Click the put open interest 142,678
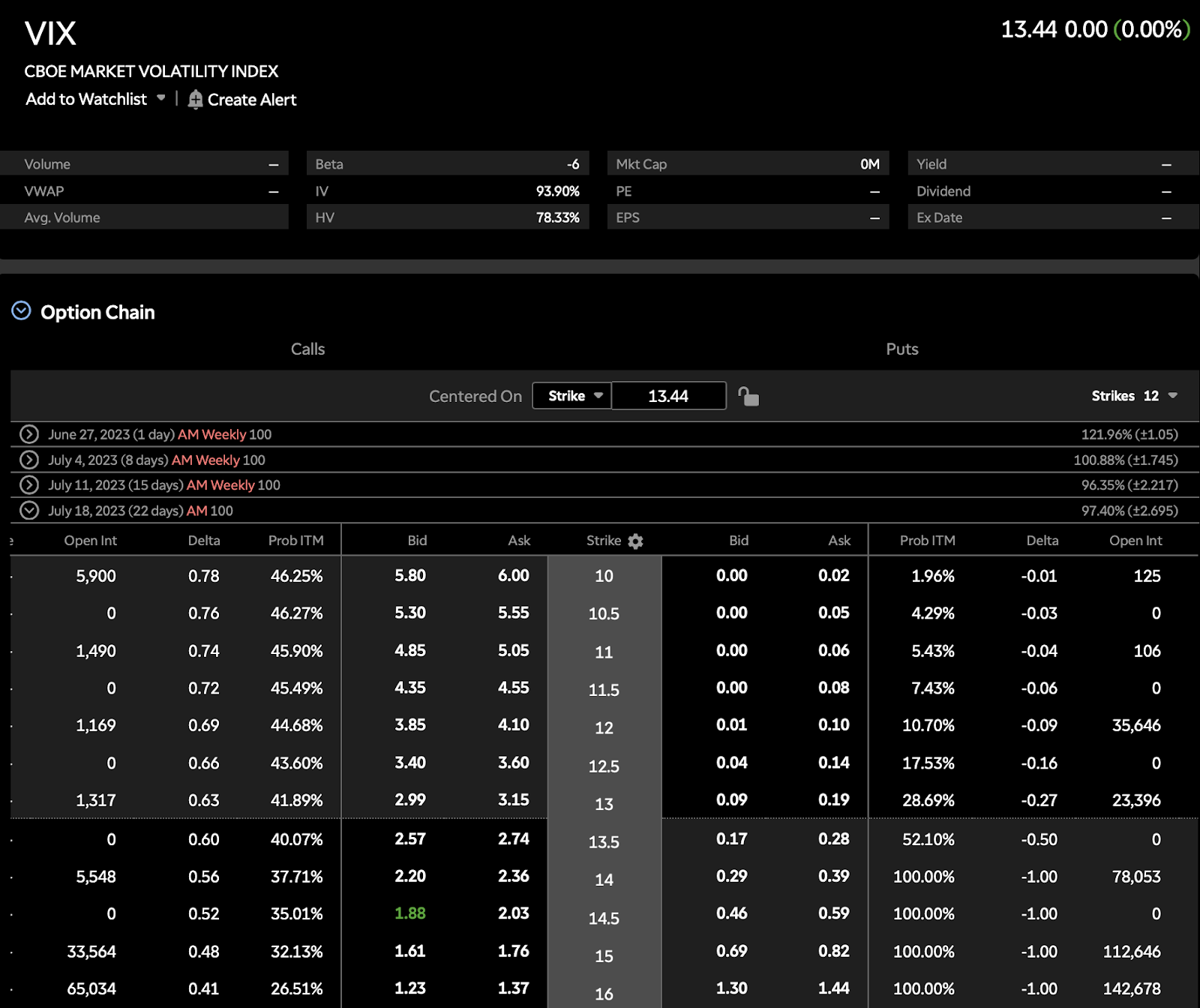This screenshot has height=1008, width=1200. 1132,988
